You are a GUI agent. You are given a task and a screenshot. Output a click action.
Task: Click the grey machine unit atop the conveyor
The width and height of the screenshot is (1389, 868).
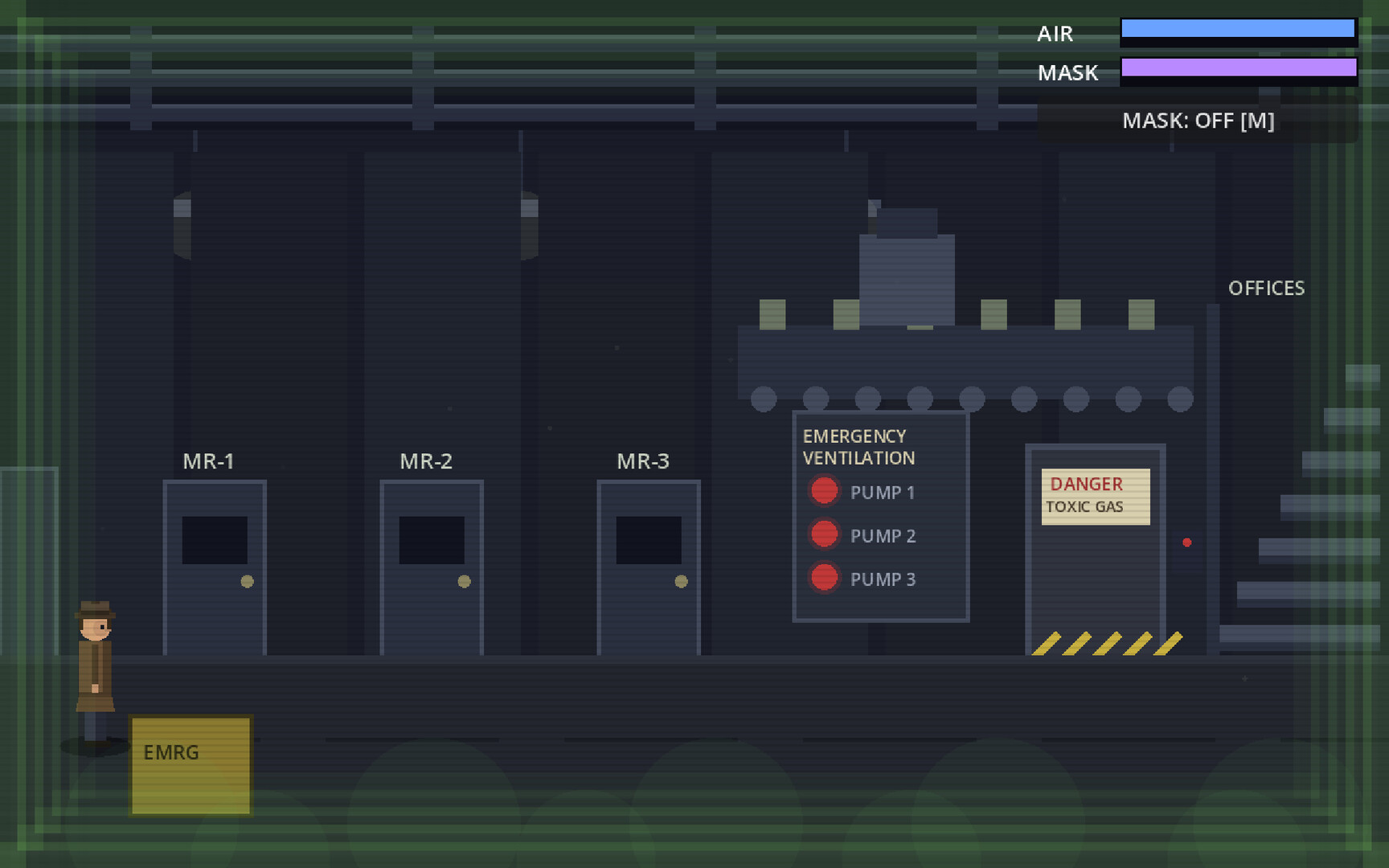click(x=907, y=268)
